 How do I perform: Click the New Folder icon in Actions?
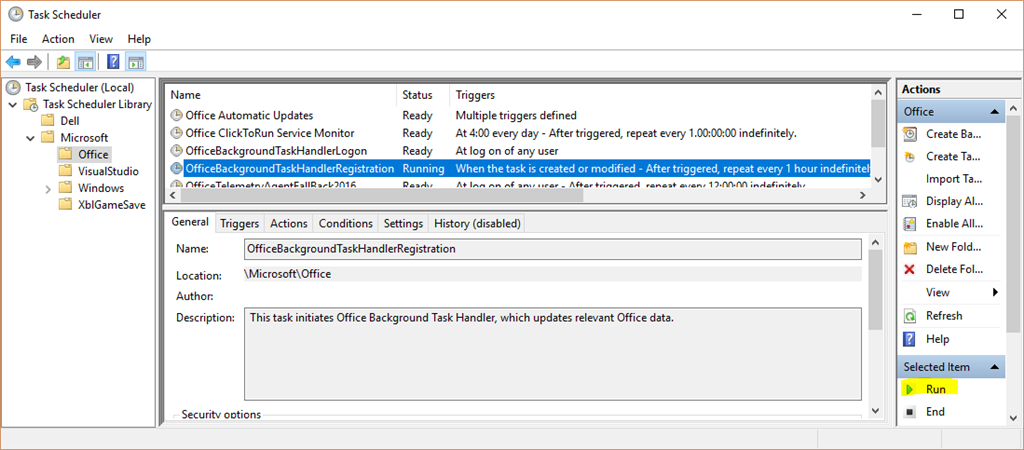coord(910,247)
